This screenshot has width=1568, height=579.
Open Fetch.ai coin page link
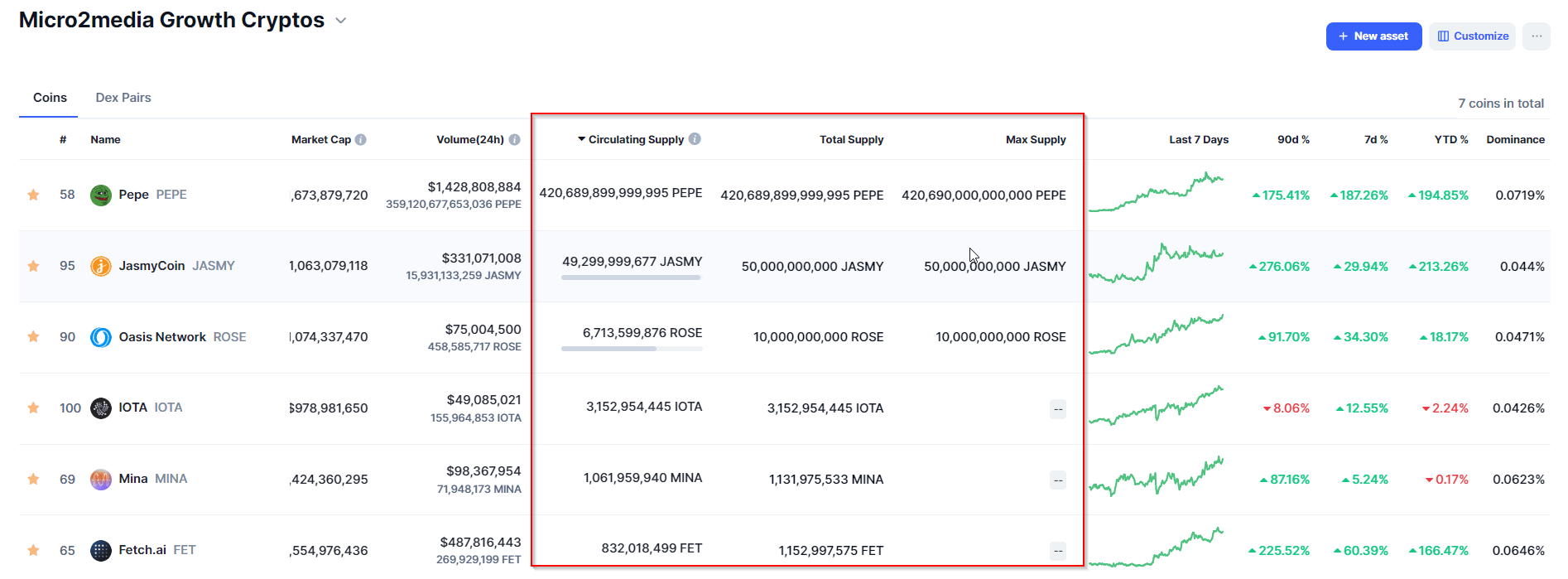pos(157,550)
